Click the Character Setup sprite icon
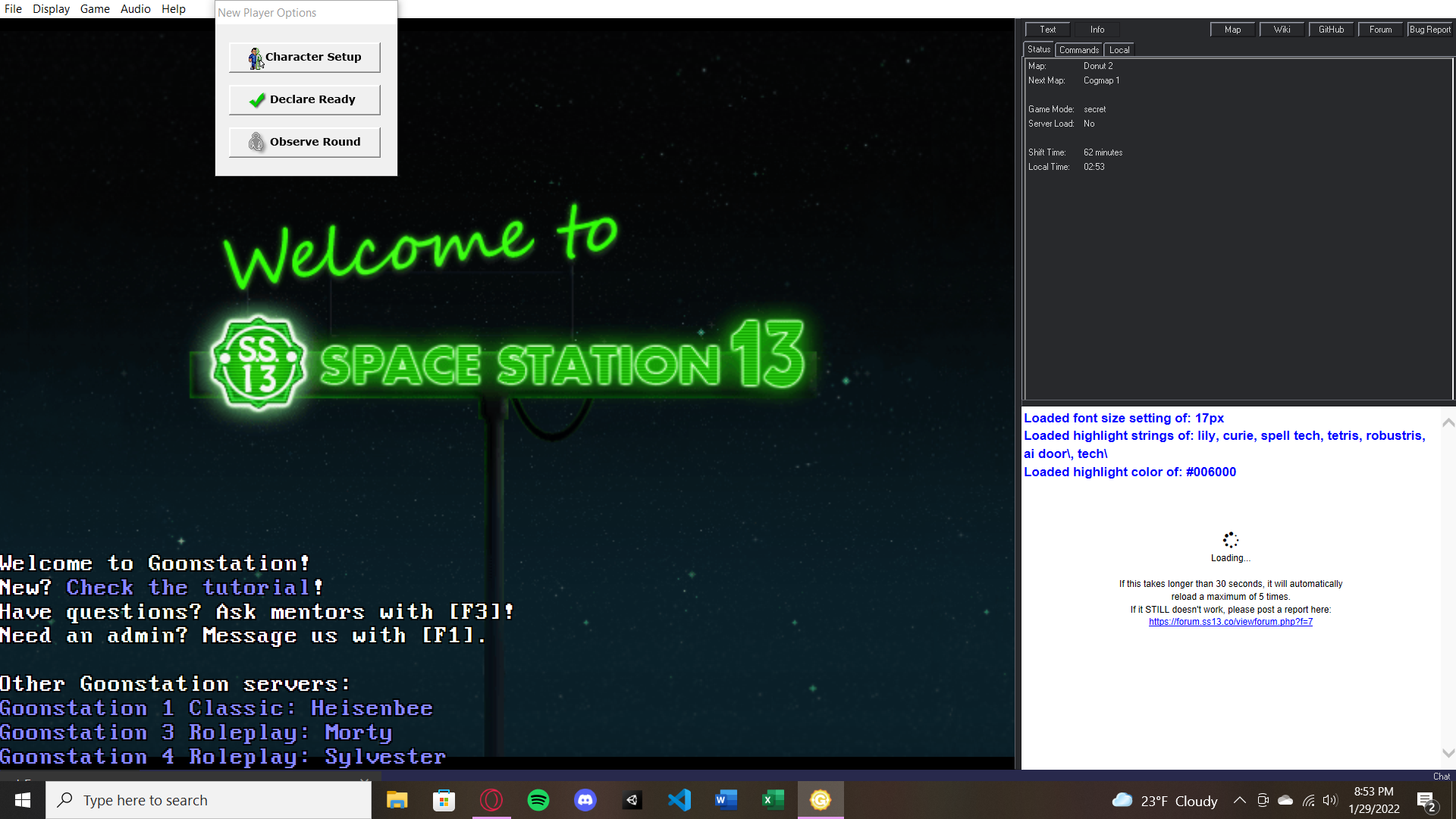This screenshot has height=819, width=1456. [256, 58]
